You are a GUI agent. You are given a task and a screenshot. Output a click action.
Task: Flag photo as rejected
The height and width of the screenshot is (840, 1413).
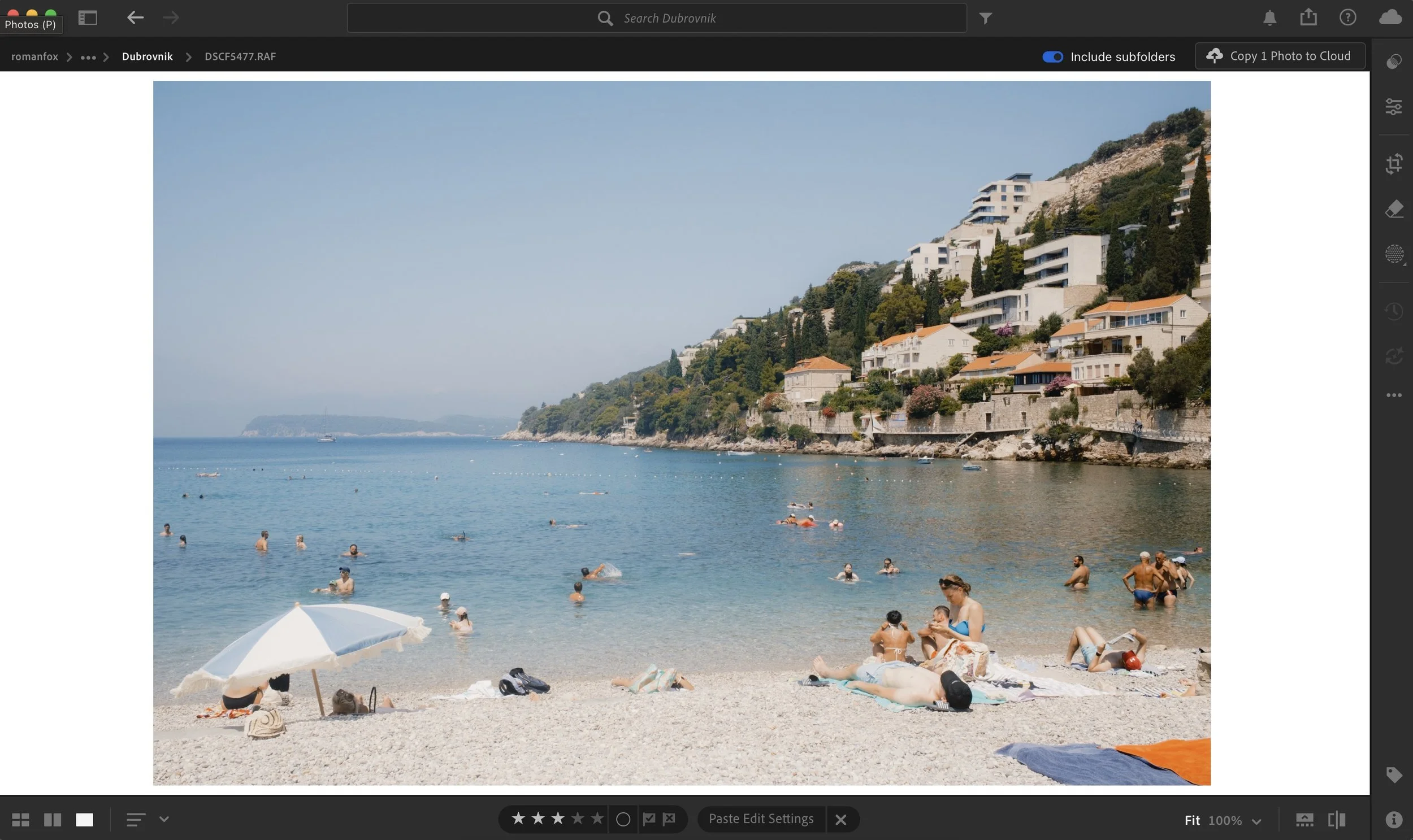pos(669,819)
